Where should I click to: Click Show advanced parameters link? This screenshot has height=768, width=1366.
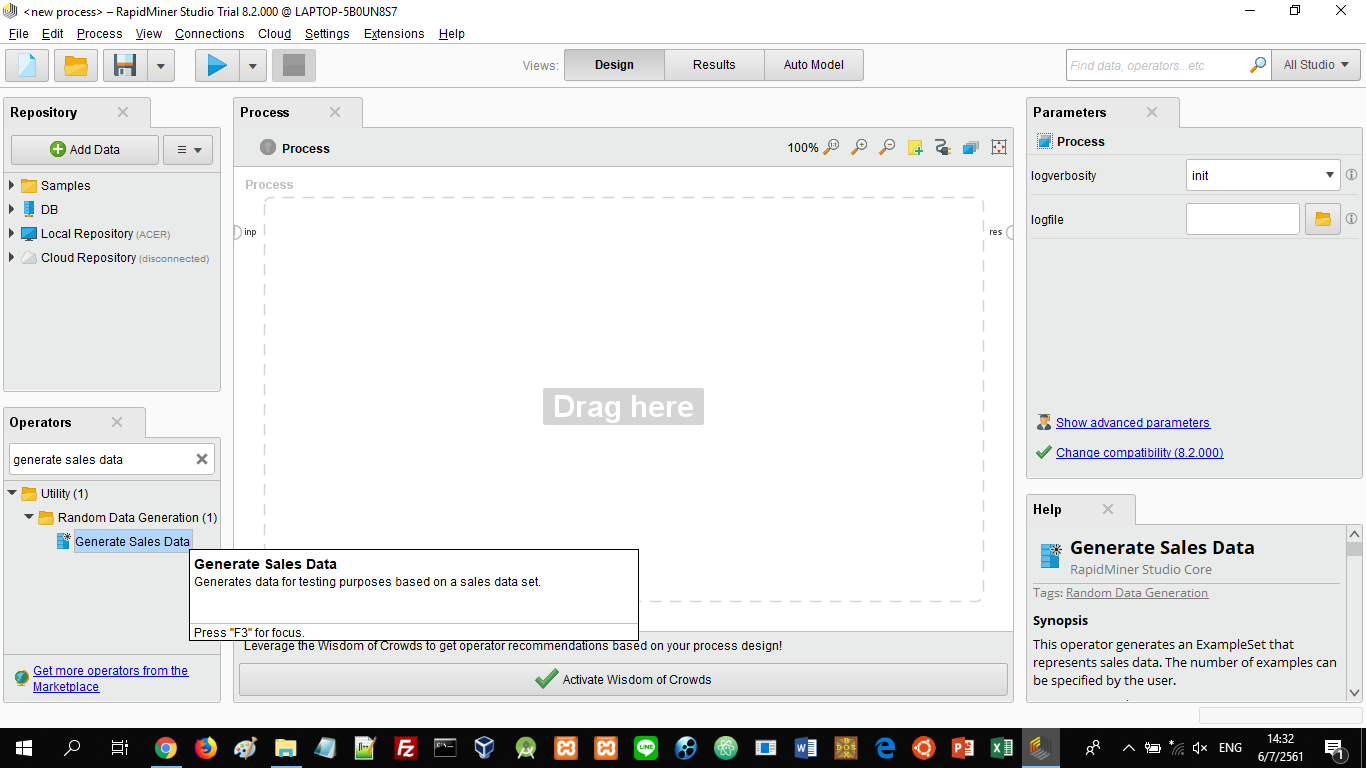pyautogui.click(x=1132, y=423)
